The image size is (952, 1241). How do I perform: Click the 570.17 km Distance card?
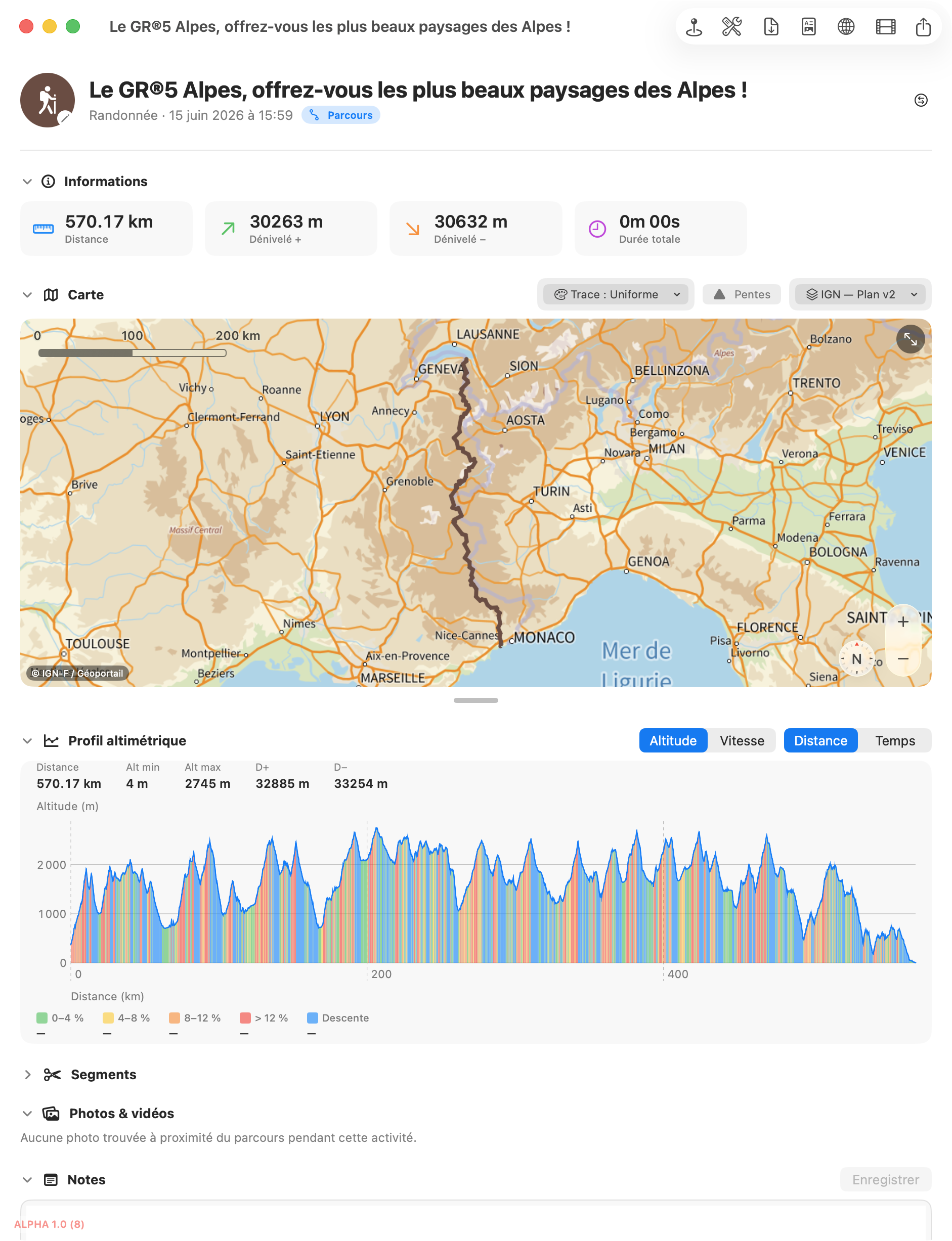tap(107, 229)
